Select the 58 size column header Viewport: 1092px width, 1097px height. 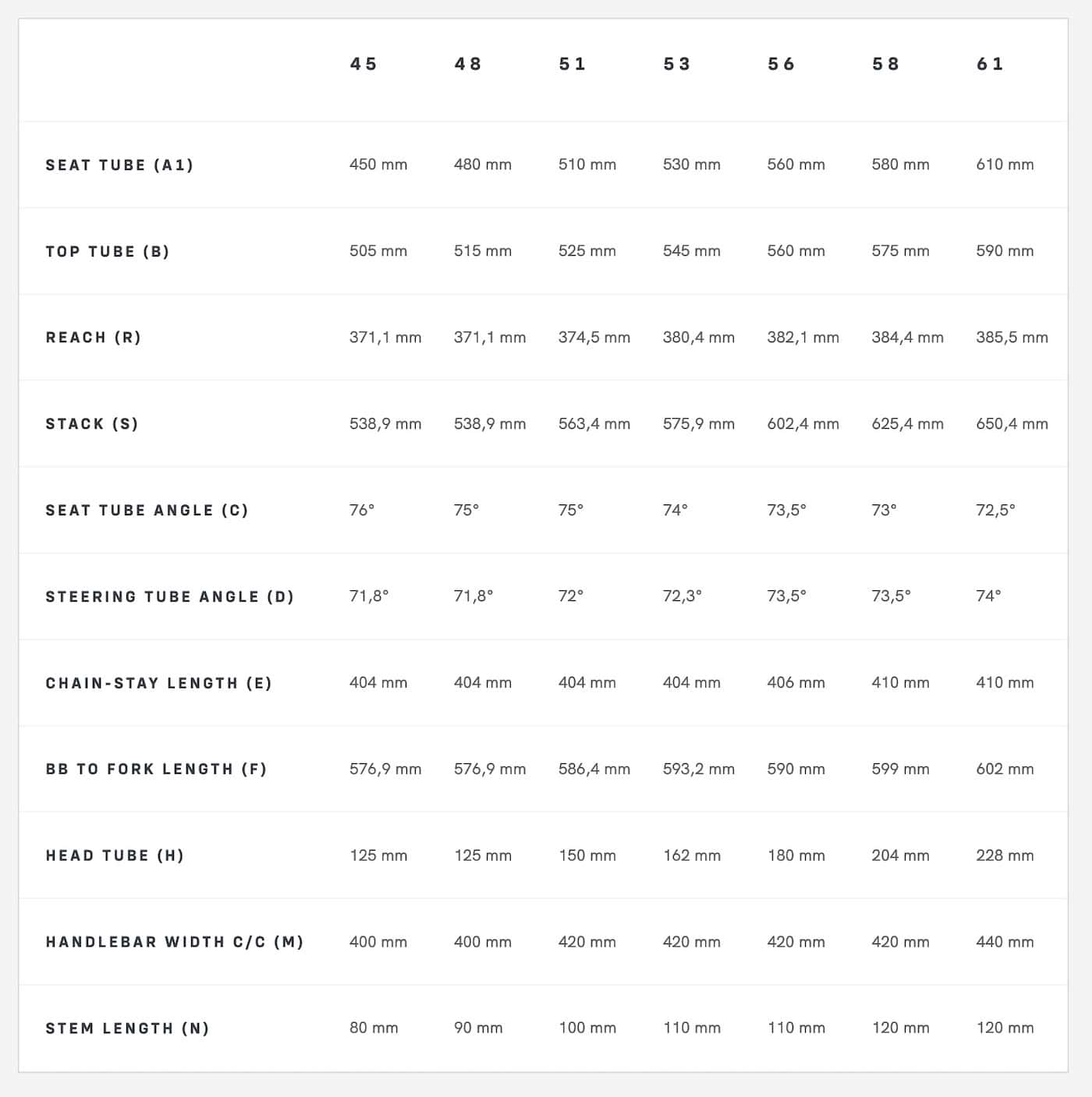[x=886, y=64]
